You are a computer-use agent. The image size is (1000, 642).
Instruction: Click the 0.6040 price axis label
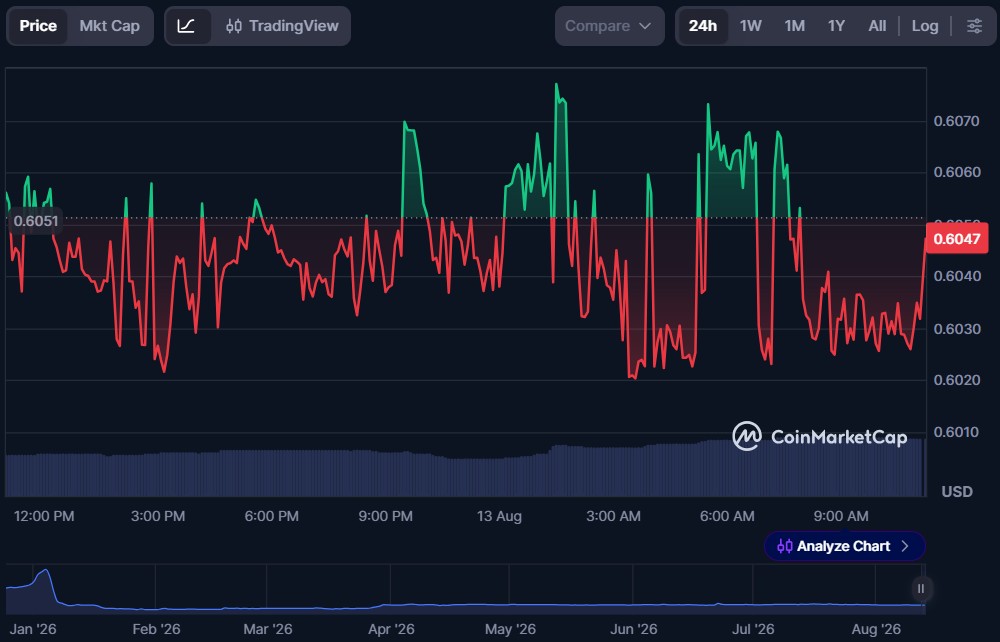point(956,276)
